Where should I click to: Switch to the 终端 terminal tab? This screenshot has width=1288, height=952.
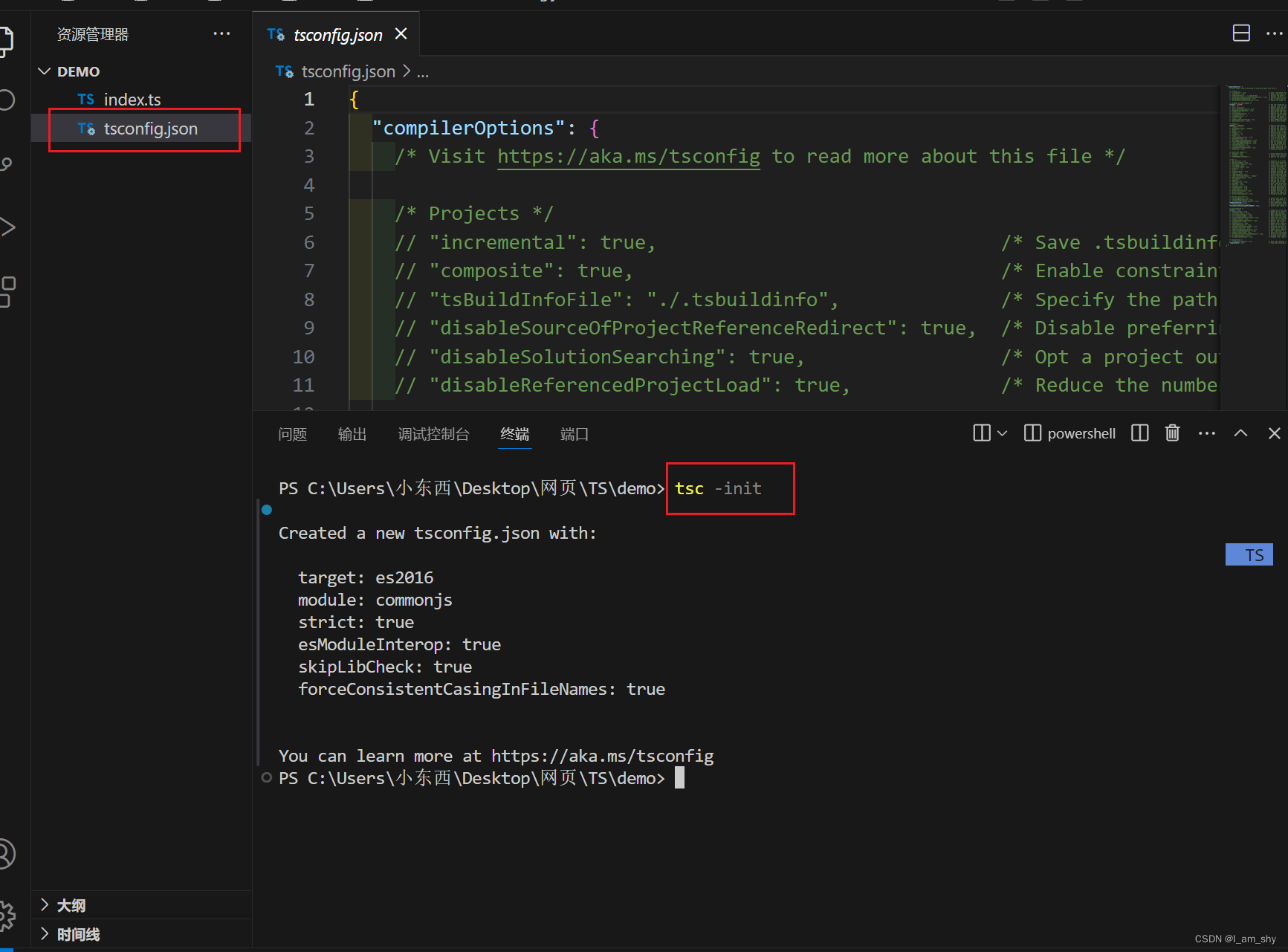pyautogui.click(x=514, y=434)
